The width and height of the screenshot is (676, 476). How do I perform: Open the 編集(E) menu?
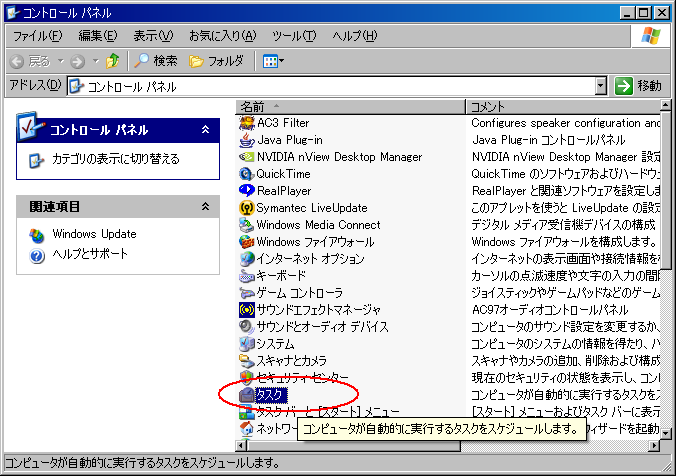[x=97, y=36]
